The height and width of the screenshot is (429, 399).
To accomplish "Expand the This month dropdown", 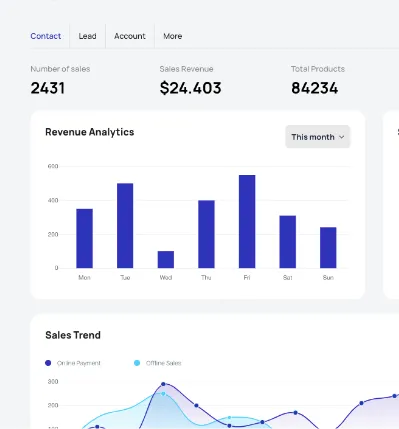I will [318, 137].
